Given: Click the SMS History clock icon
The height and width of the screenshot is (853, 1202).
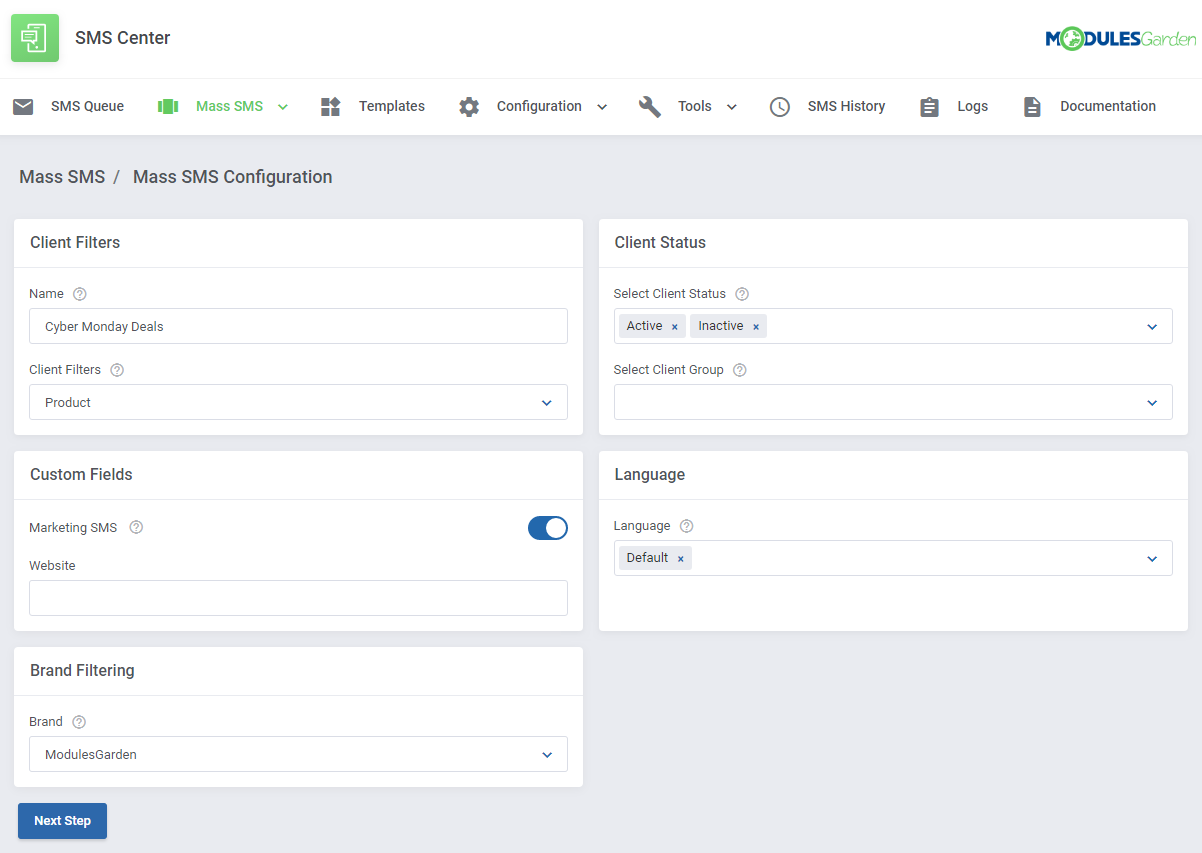Looking at the screenshot, I should (x=779, y=106).
